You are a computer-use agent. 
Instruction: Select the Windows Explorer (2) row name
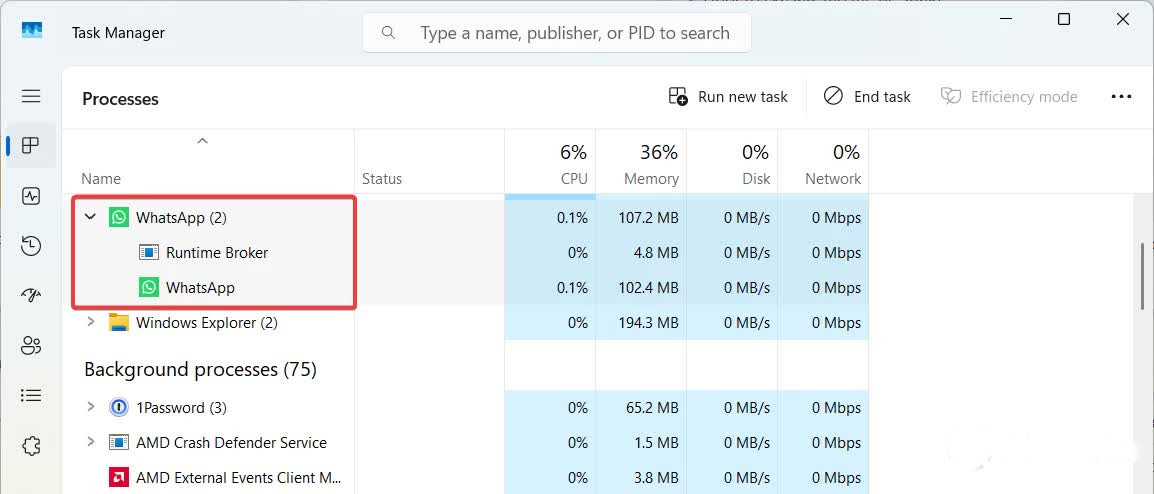pos(207,322)
